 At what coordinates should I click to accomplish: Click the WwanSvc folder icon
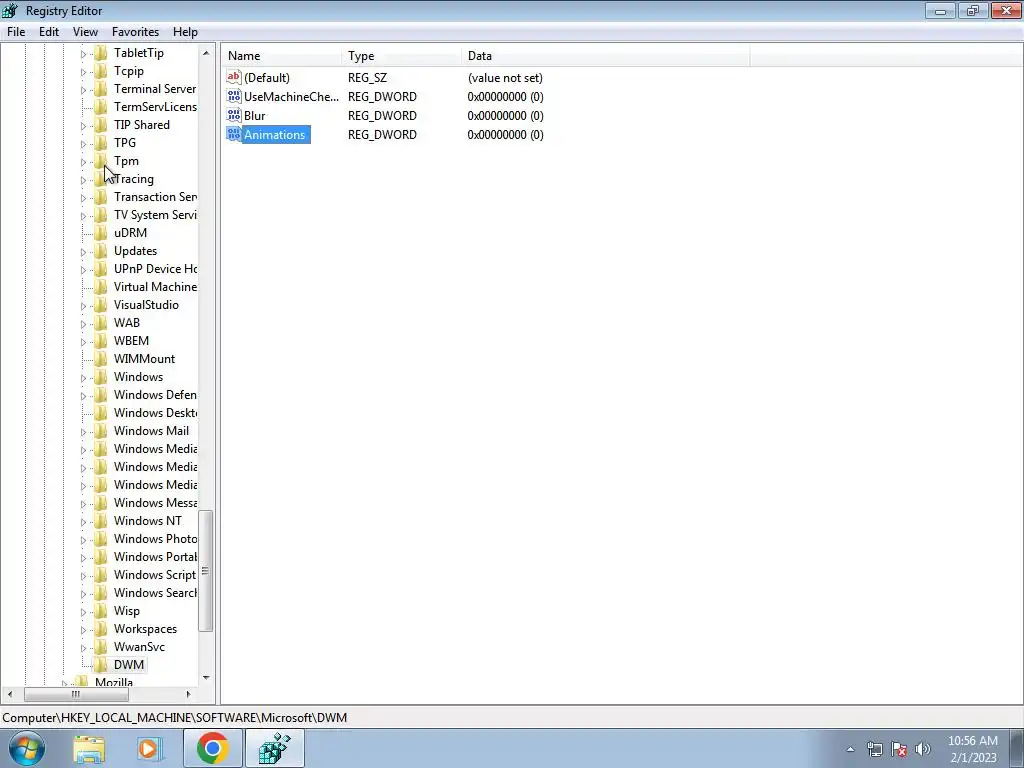point(101,647)
